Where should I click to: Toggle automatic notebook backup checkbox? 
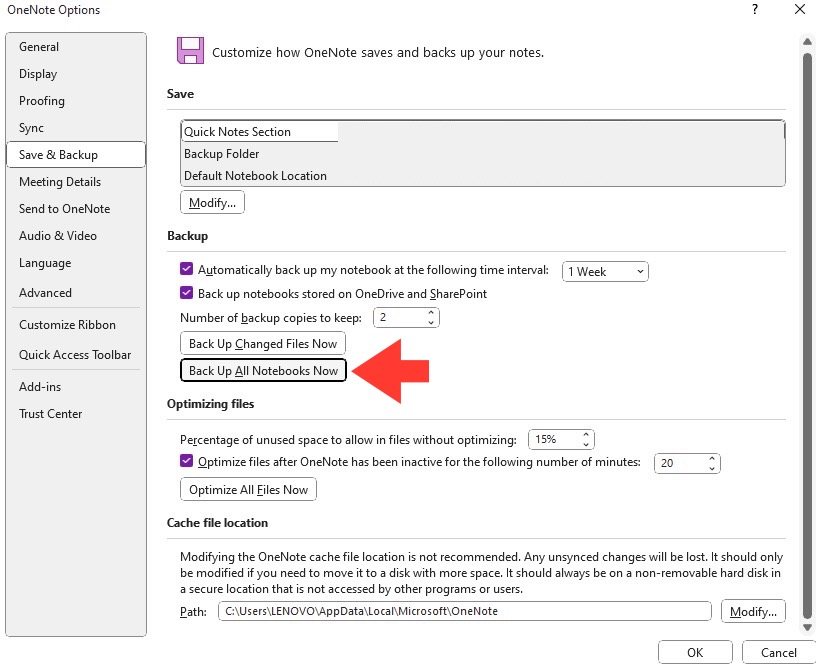[x=186, y=269]
